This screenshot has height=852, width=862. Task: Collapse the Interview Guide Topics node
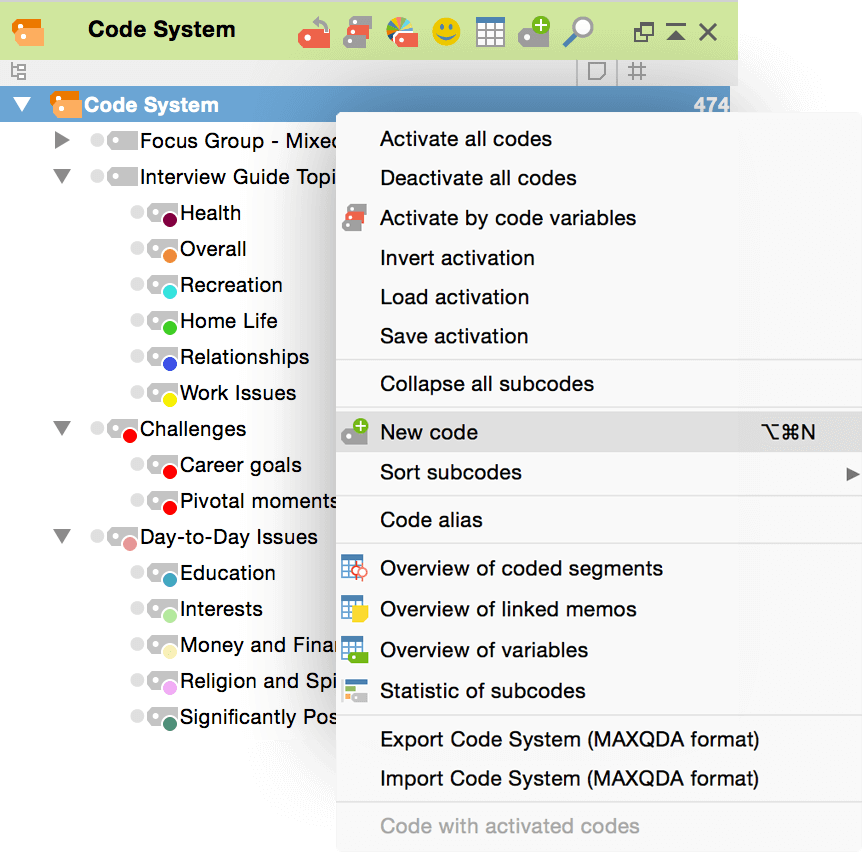(x=62, y=176)
